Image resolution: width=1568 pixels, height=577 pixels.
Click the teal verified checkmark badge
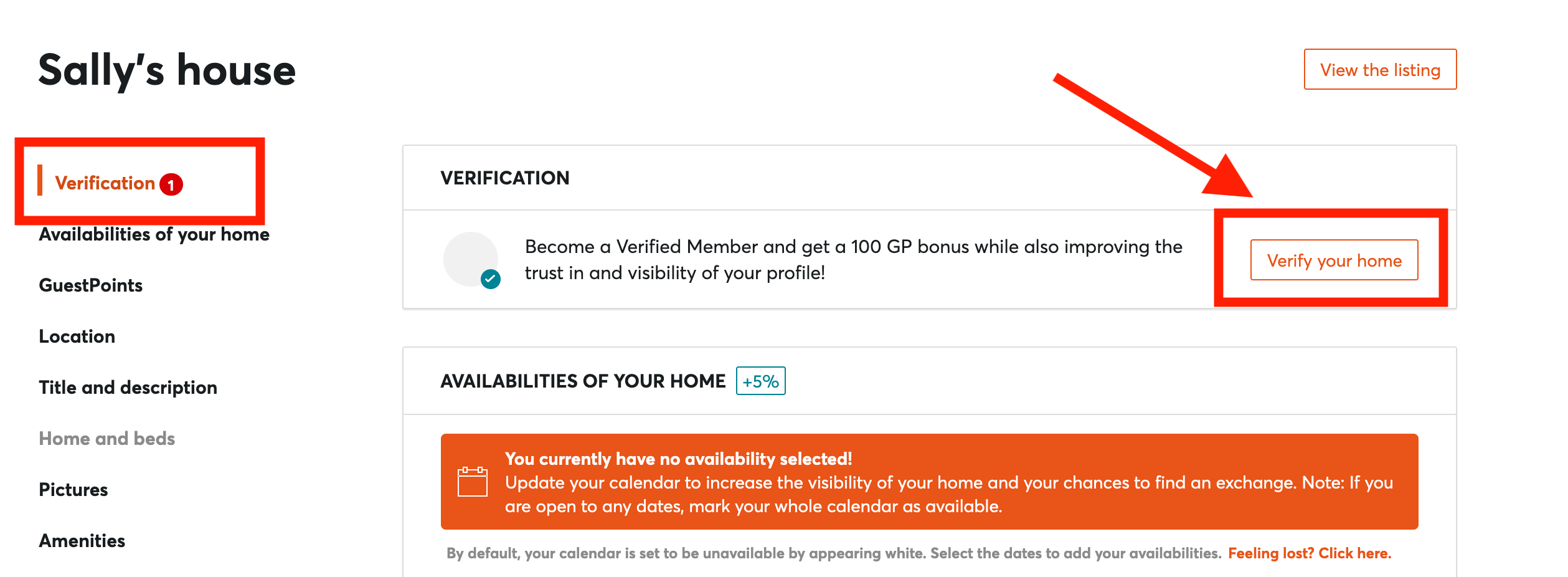pyautogui.click(x=491, y=279)
